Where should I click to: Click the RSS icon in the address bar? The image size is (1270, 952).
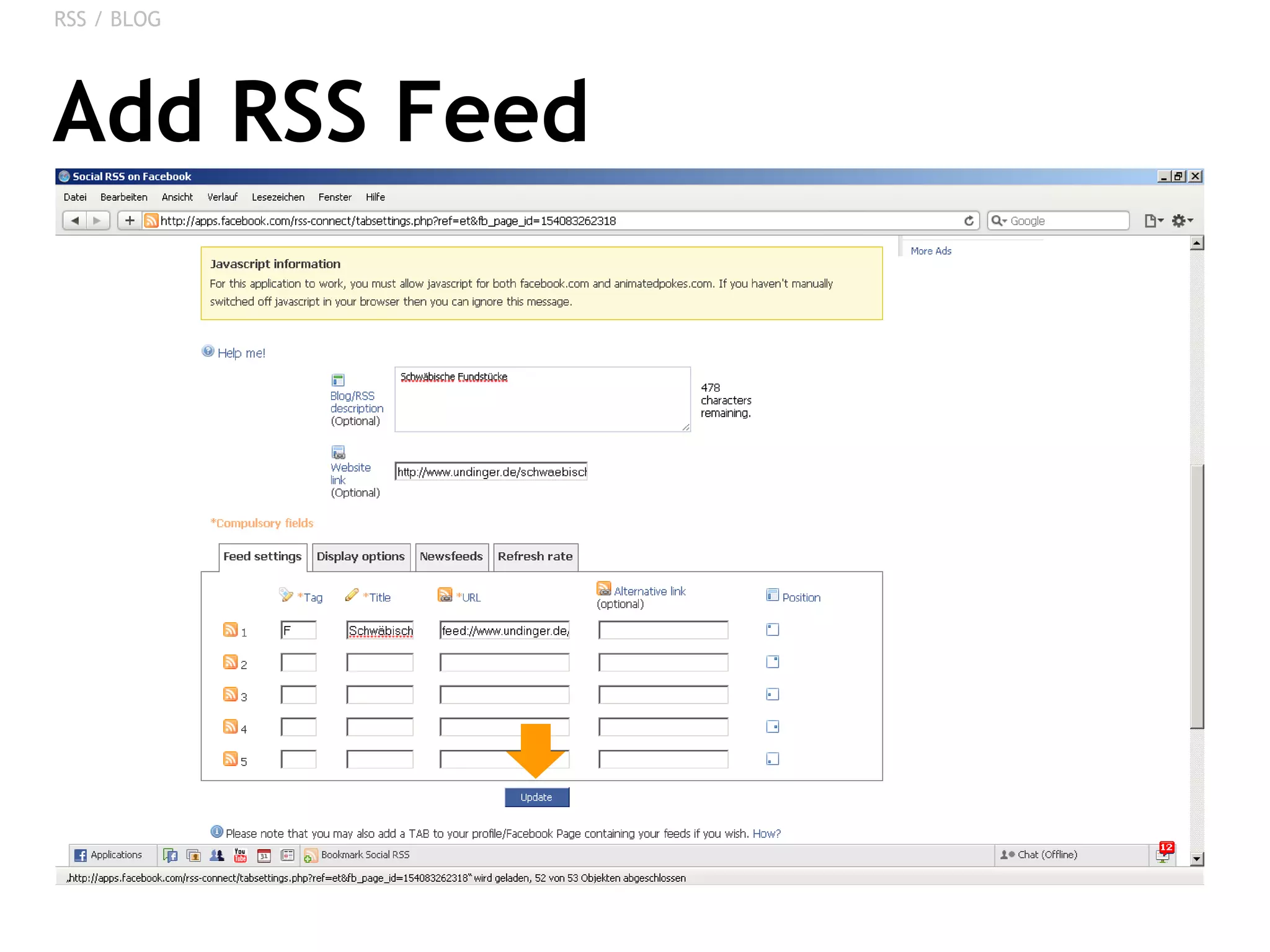(151, 221)
